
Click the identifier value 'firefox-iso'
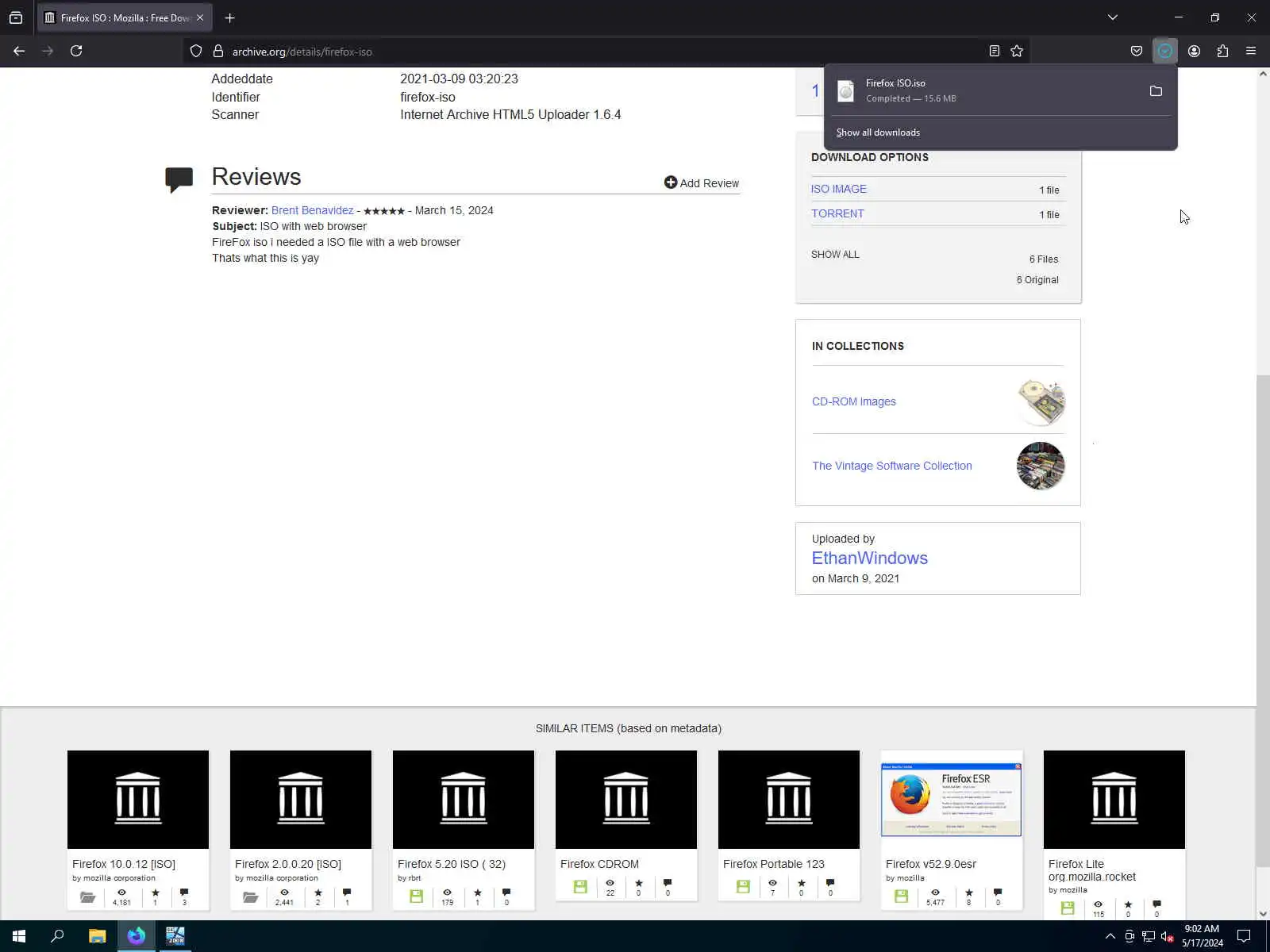(x=428, y=97)
